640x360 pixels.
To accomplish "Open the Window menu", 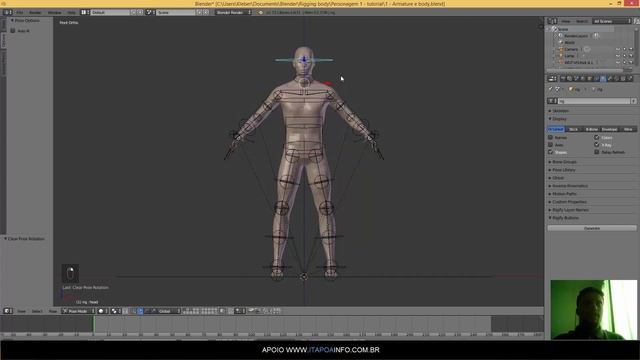I will [x=54, y=13].
